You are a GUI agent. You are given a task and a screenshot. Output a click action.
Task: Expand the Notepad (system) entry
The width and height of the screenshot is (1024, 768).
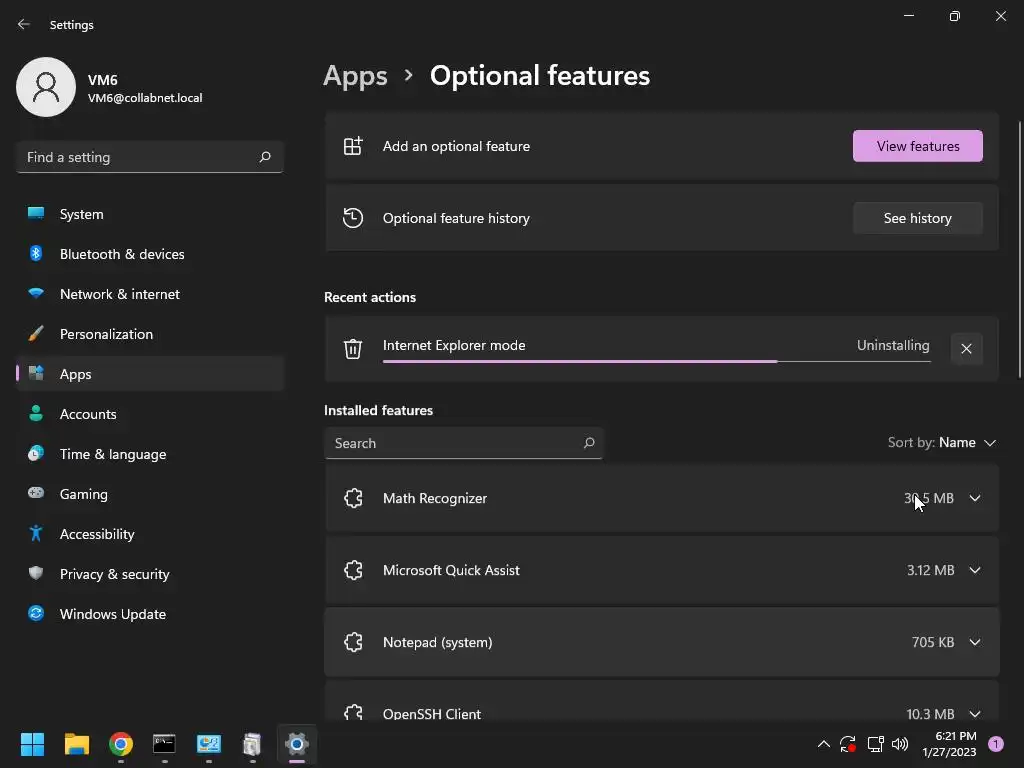(974, 642)
